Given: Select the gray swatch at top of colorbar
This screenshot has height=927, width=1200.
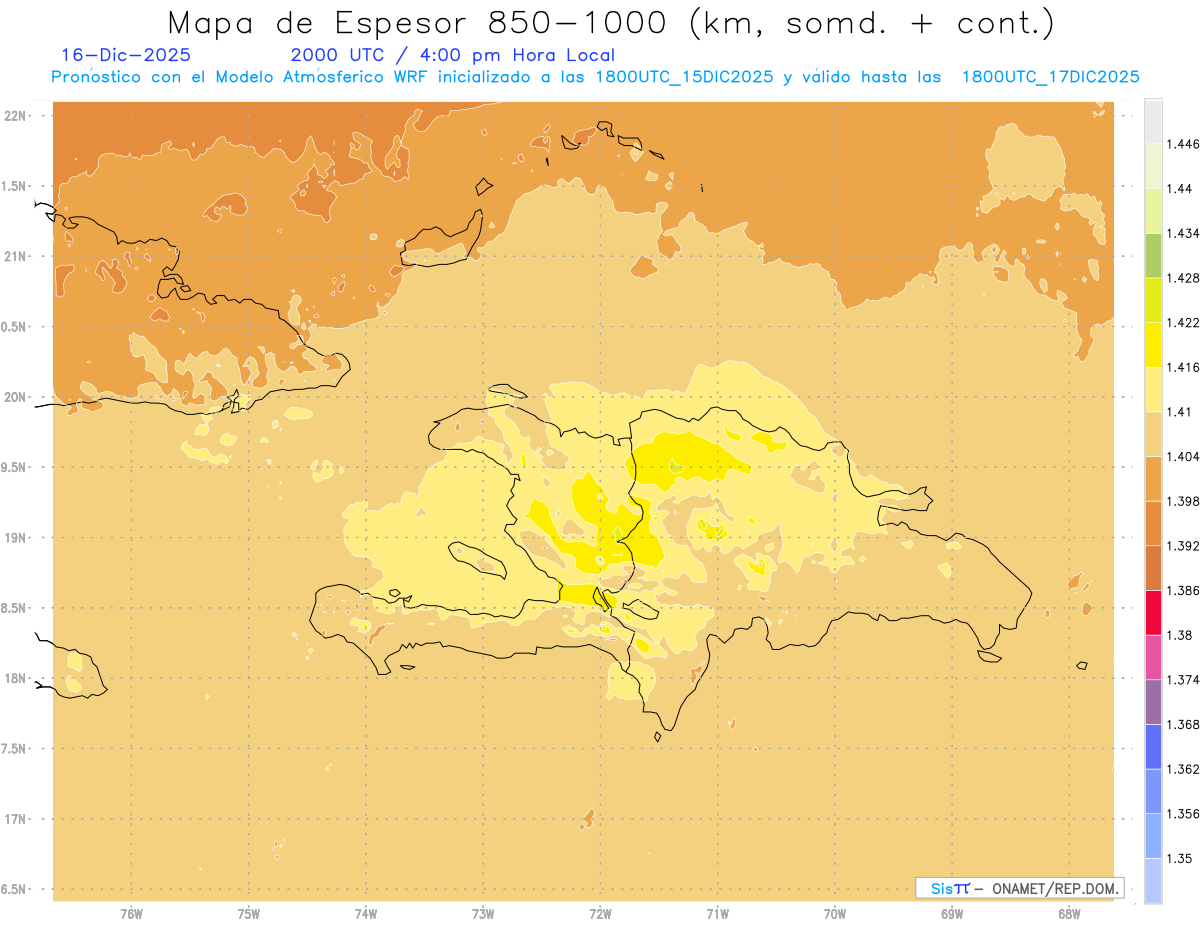Looking at the screenshot, I should [x=1153, y=121].
